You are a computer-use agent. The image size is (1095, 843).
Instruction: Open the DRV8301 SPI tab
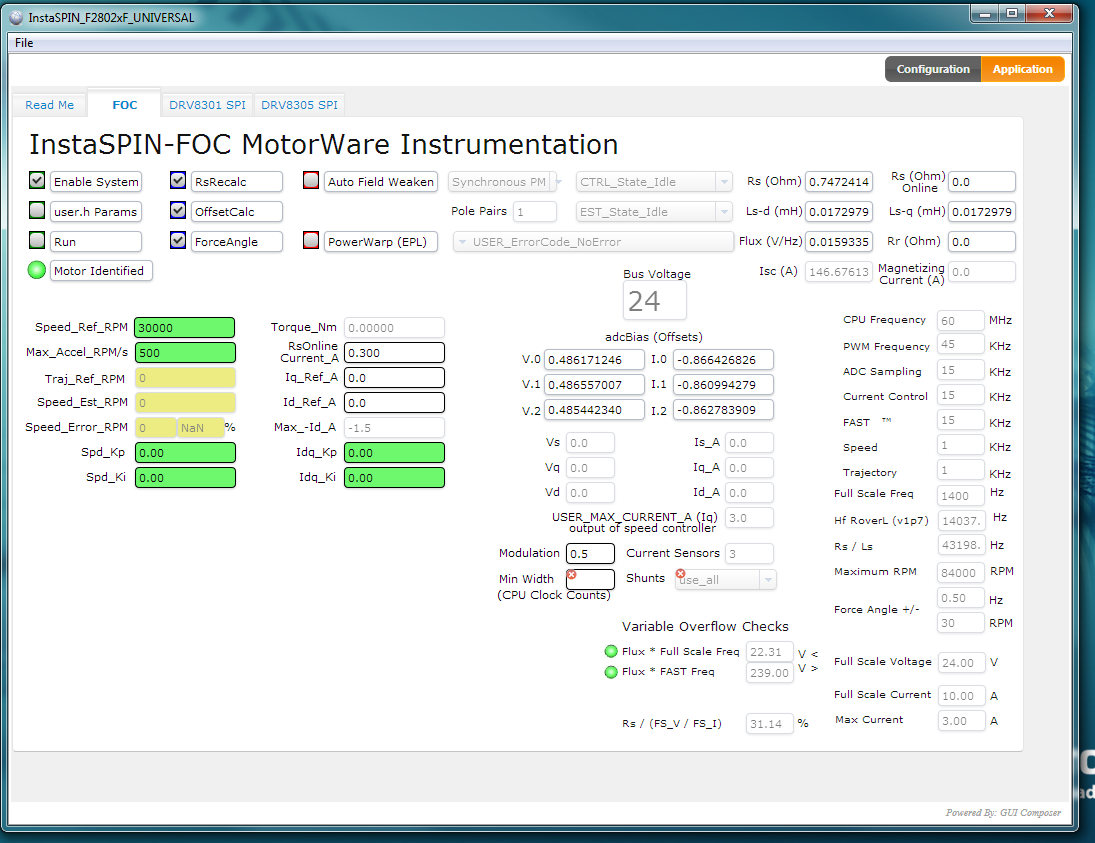click(x=207, y=105)
